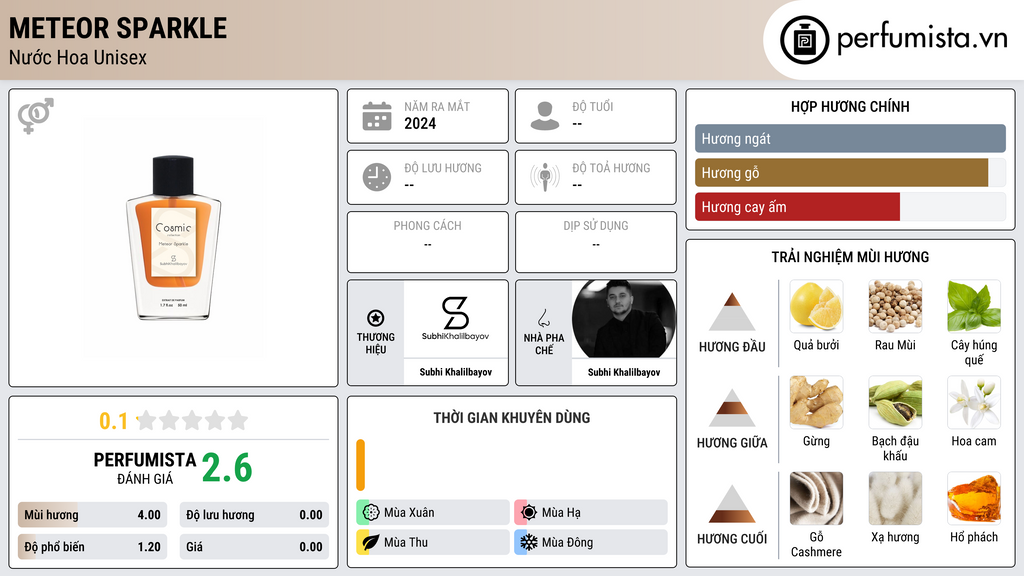Select the Hổ phách amber note image
The height and width of the screenshot is (576, 1024).
click(974, 498)
